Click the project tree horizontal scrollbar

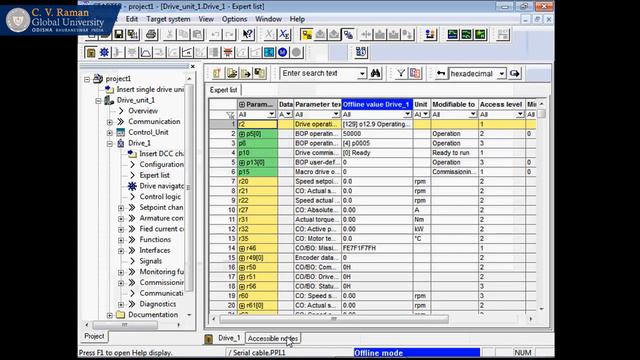pos(125,325)
